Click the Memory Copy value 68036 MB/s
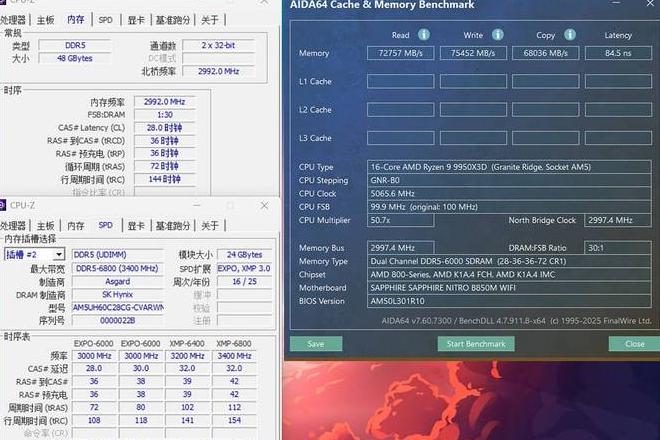 546,53
